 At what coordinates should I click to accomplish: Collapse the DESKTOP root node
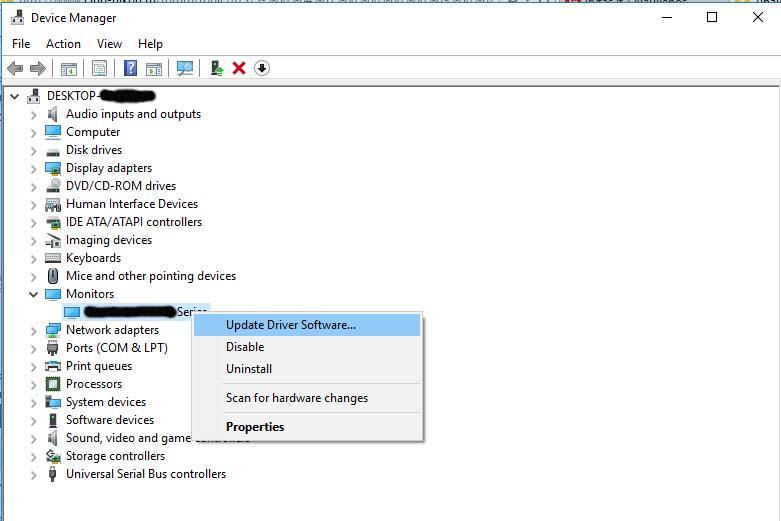click(x=15, y=96)
